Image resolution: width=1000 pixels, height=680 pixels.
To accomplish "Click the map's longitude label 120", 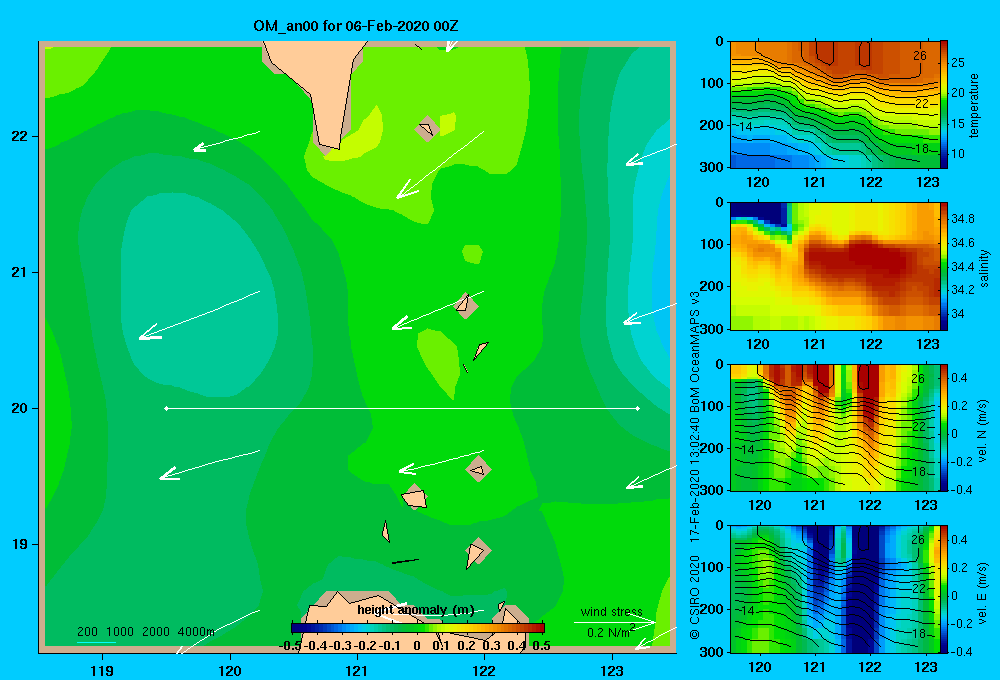I will [230, 670].
